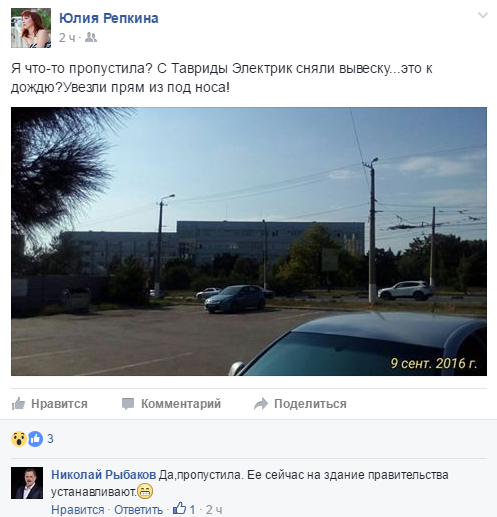Open the attached street photo
This screenshot has width=497, height=517.
point(249,241)
